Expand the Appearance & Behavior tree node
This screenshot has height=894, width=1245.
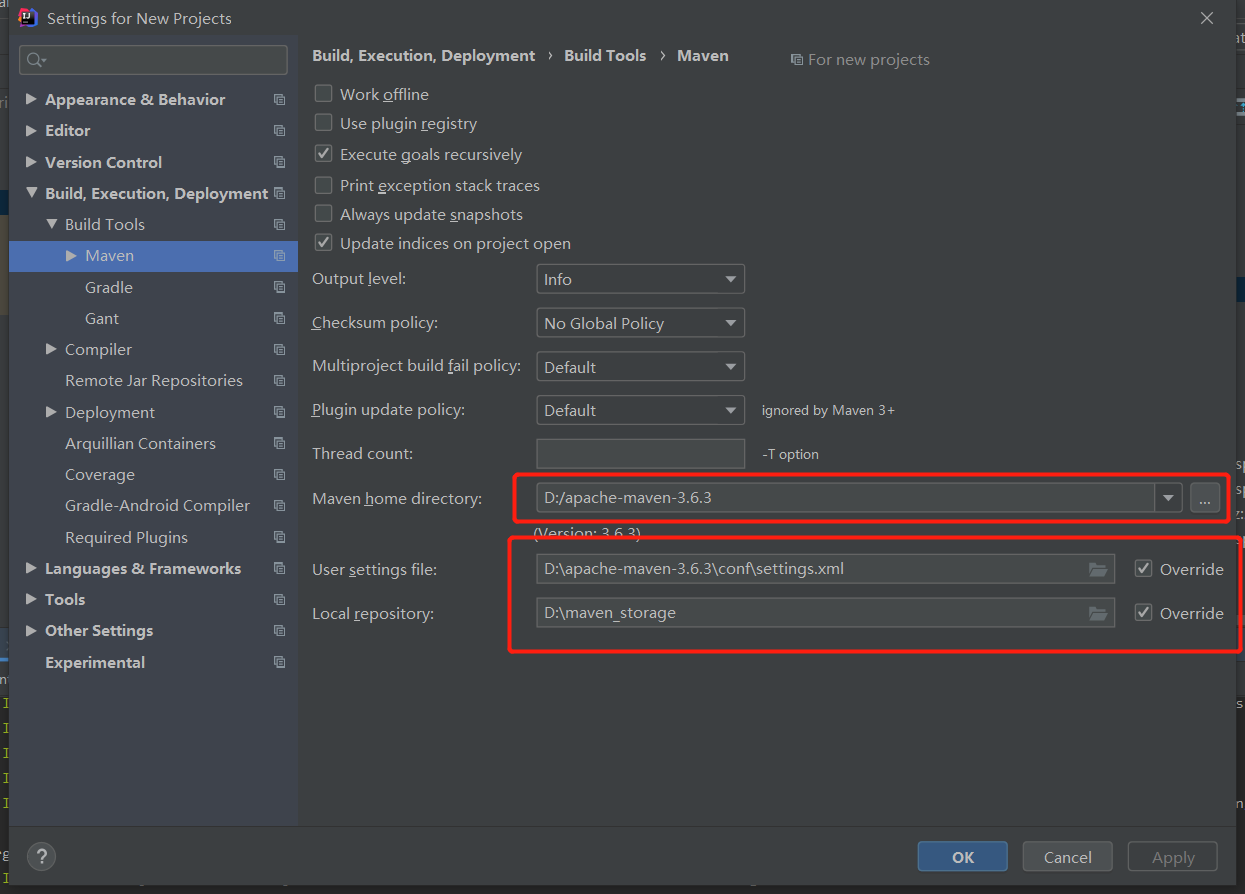tap(31, 99)
